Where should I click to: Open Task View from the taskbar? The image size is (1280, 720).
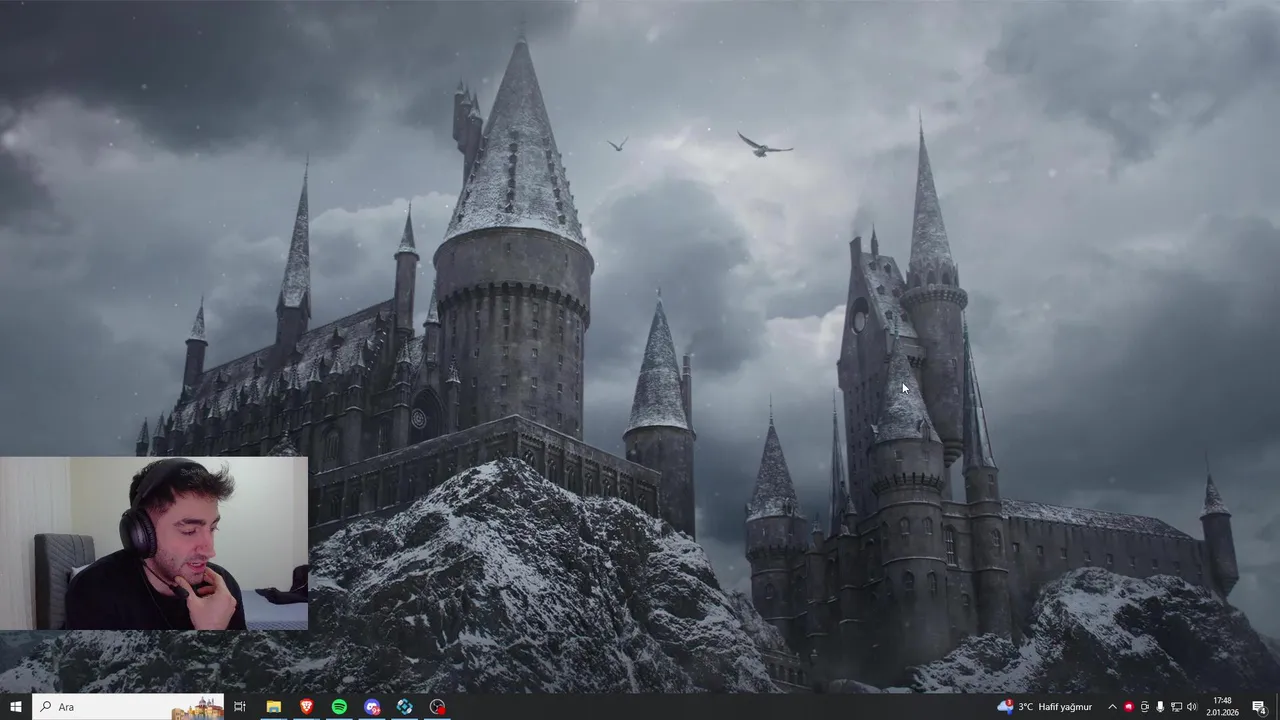(x=240, y=707)
